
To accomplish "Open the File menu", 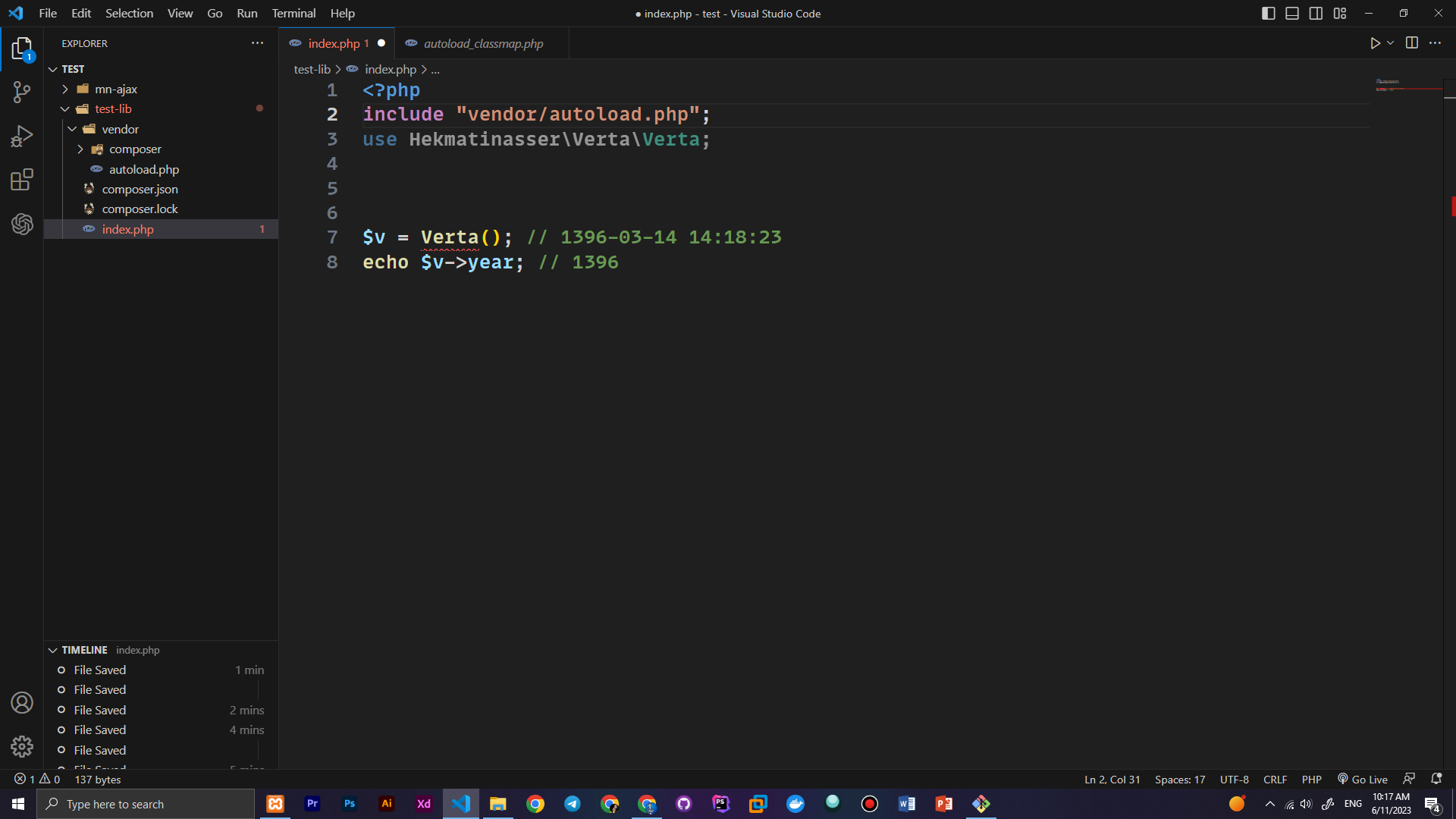I will (x=48, y=14).
